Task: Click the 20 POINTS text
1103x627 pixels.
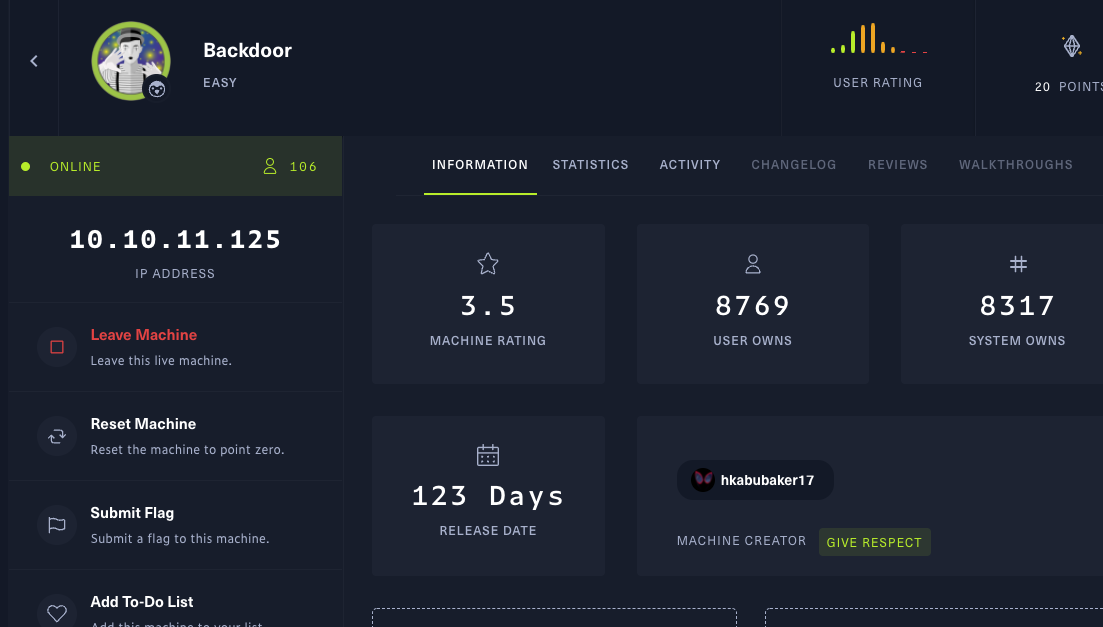Action: [x=1069, y=87]
